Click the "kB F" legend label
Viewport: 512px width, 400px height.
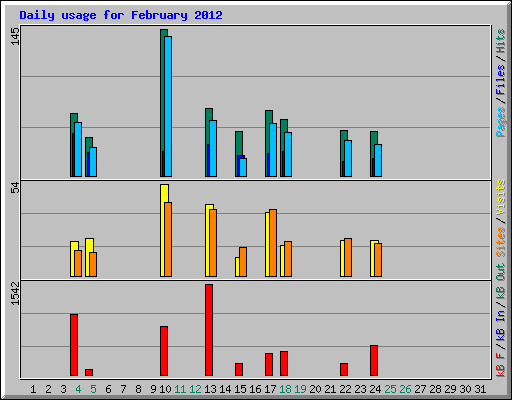(x=501, y=364)
